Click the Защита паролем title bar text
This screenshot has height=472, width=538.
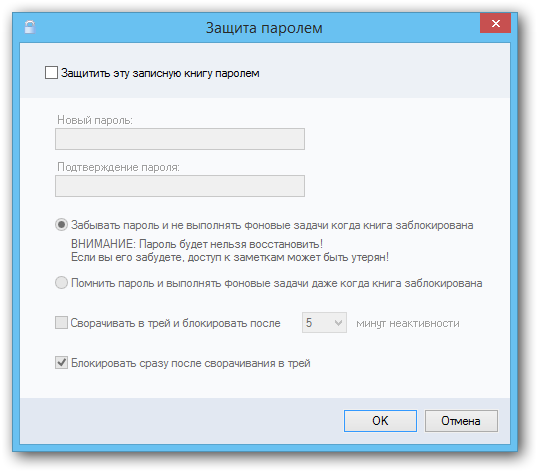[264, 28]
